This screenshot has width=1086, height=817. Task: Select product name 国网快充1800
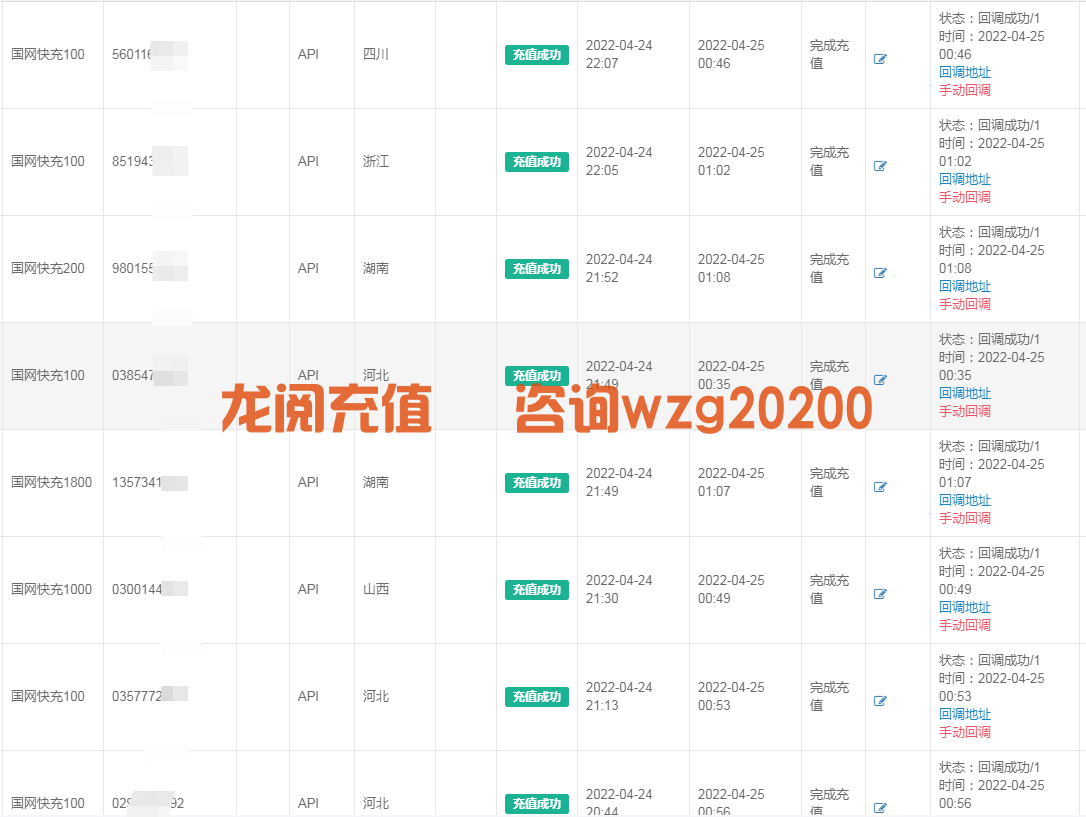[51, 483]
